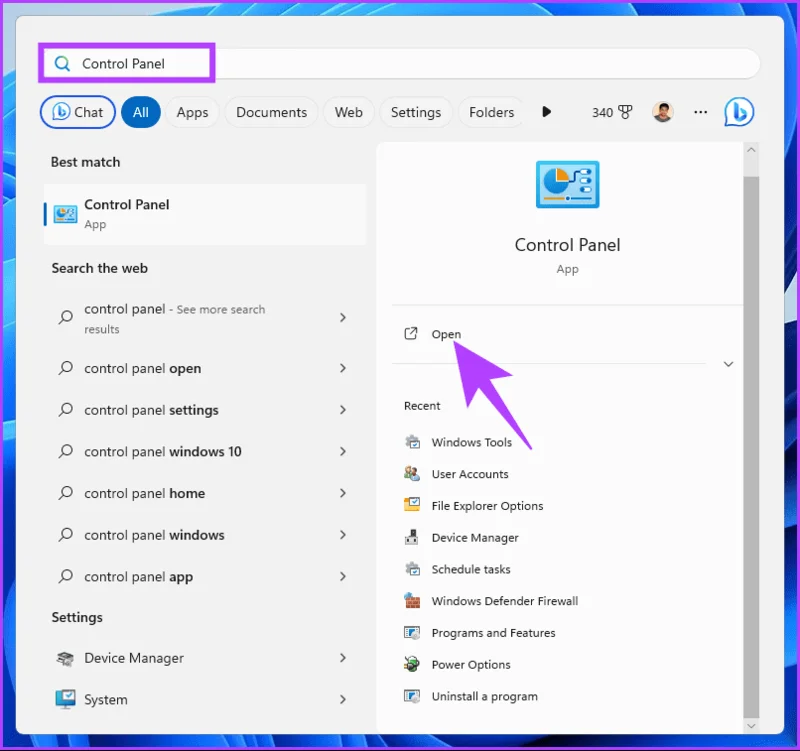Click the Control Panel search input field
800x751 pixels.
[400, 63]
